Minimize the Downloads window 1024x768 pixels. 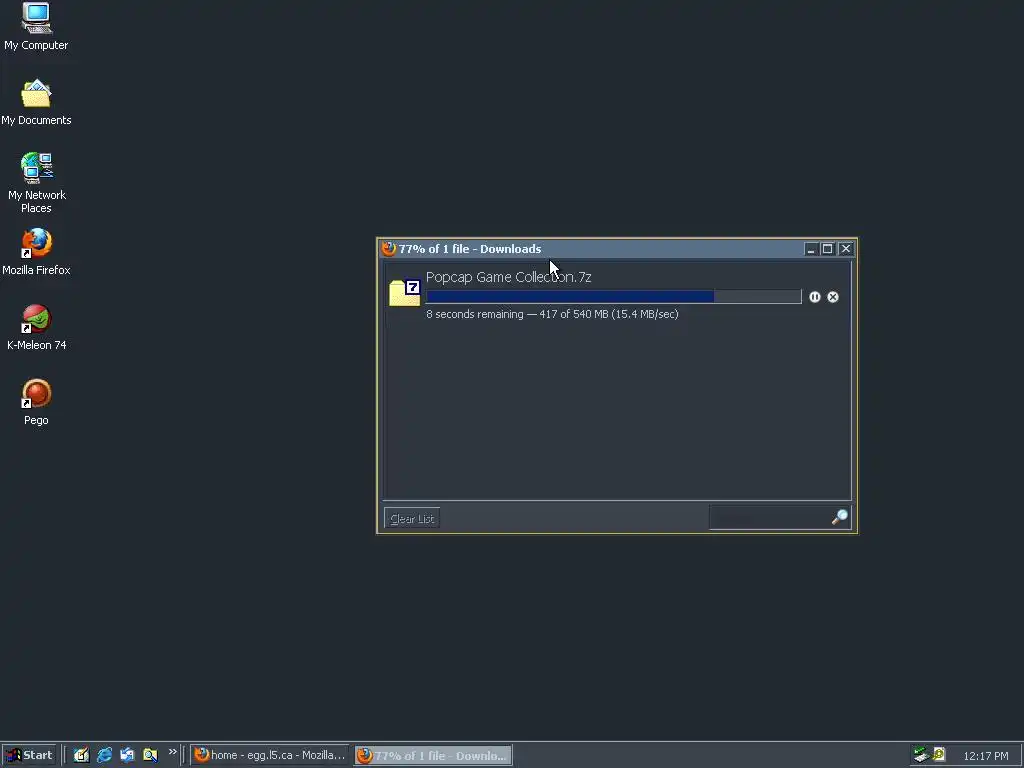pos(810,249)
